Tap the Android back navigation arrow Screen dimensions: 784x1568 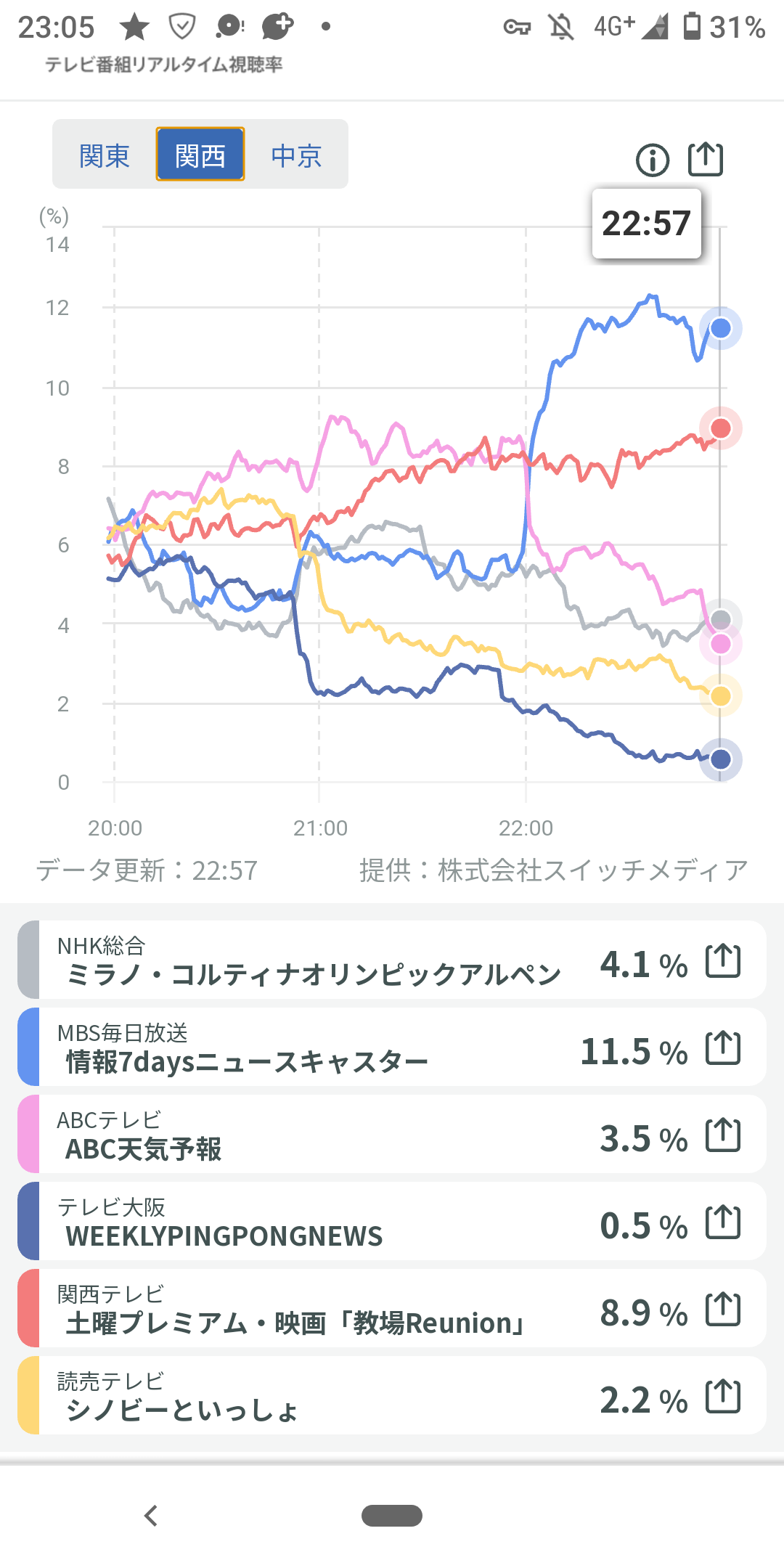(x=151, y=1516)
